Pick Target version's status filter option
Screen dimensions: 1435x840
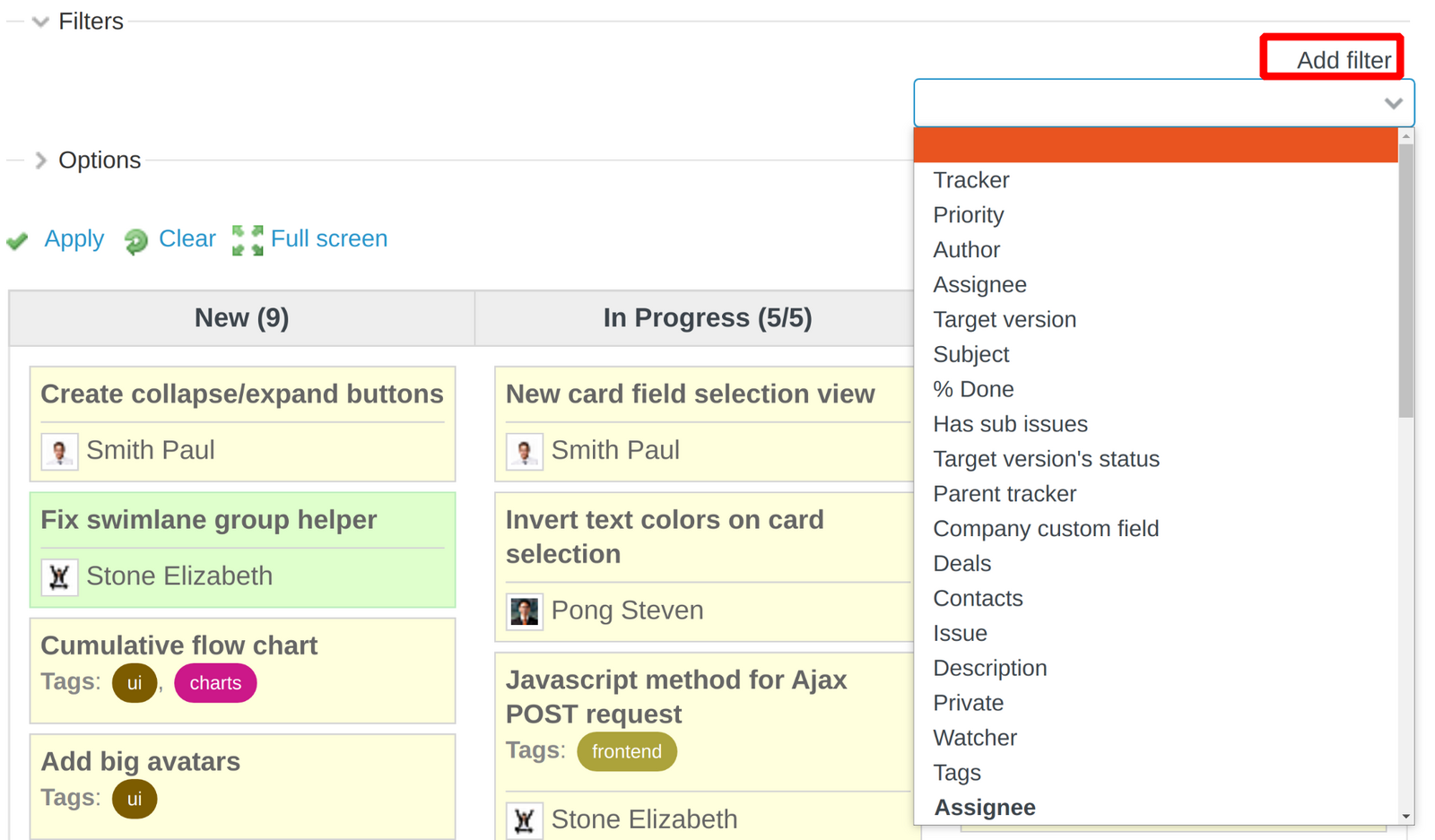[1046, 458]
